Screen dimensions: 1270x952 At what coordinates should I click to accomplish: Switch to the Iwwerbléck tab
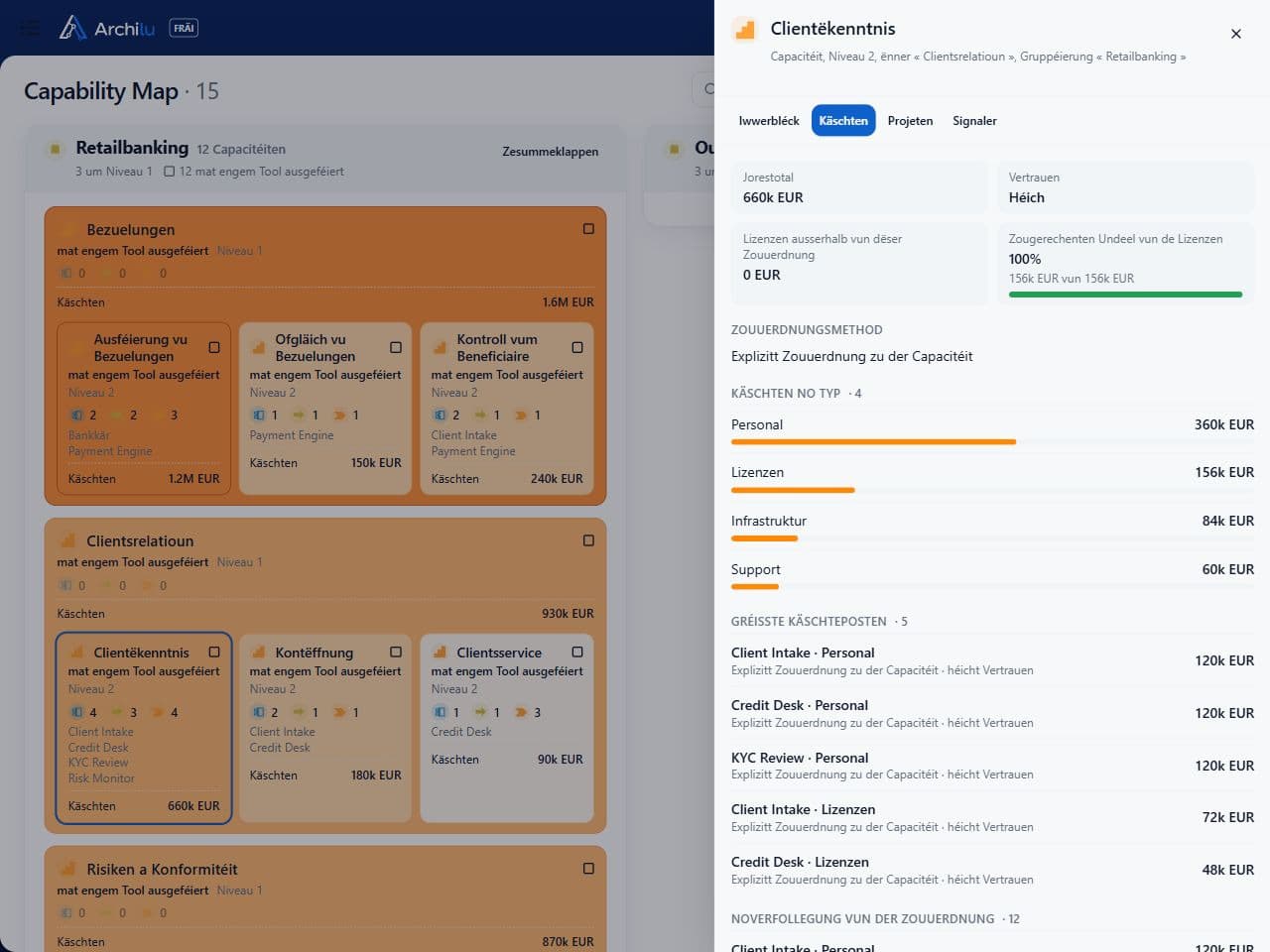769,121
